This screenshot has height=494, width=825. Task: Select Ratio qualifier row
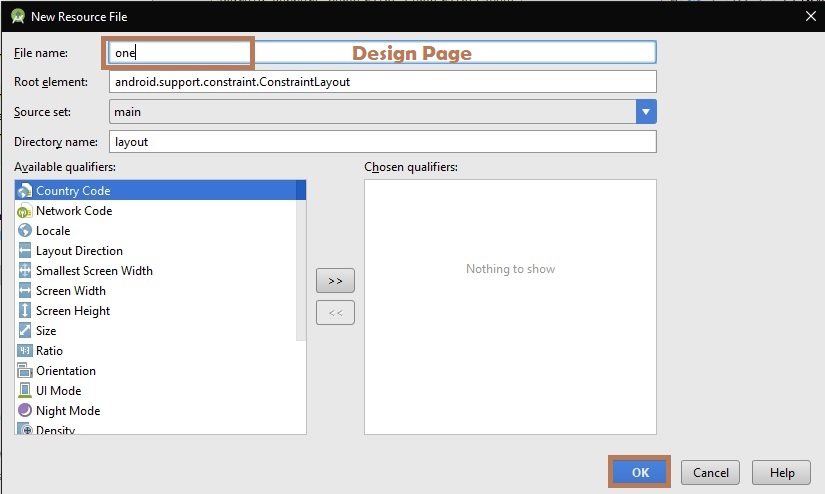(160, 350)
